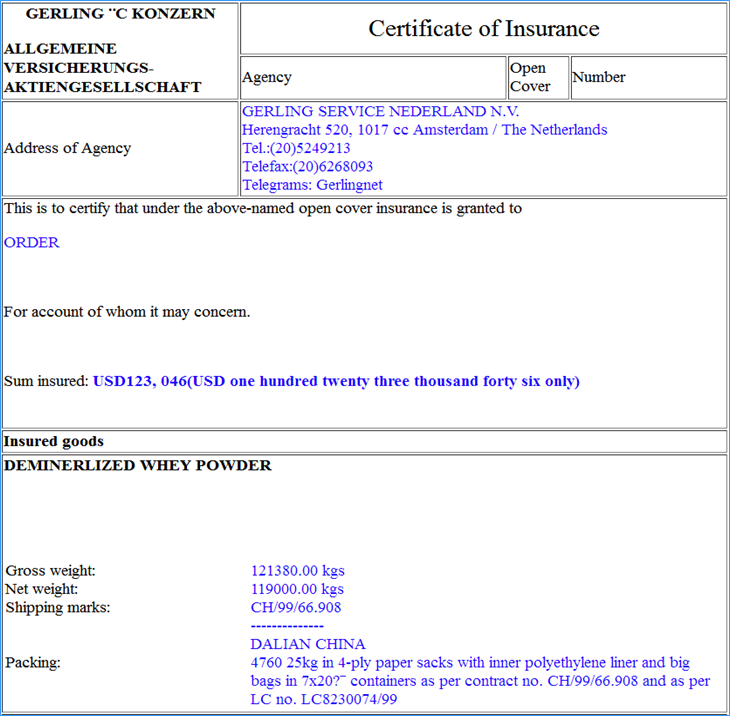Click the Herengracht 520 Amsterdam address line
730x716 pixels.
[x=425, y=129]
